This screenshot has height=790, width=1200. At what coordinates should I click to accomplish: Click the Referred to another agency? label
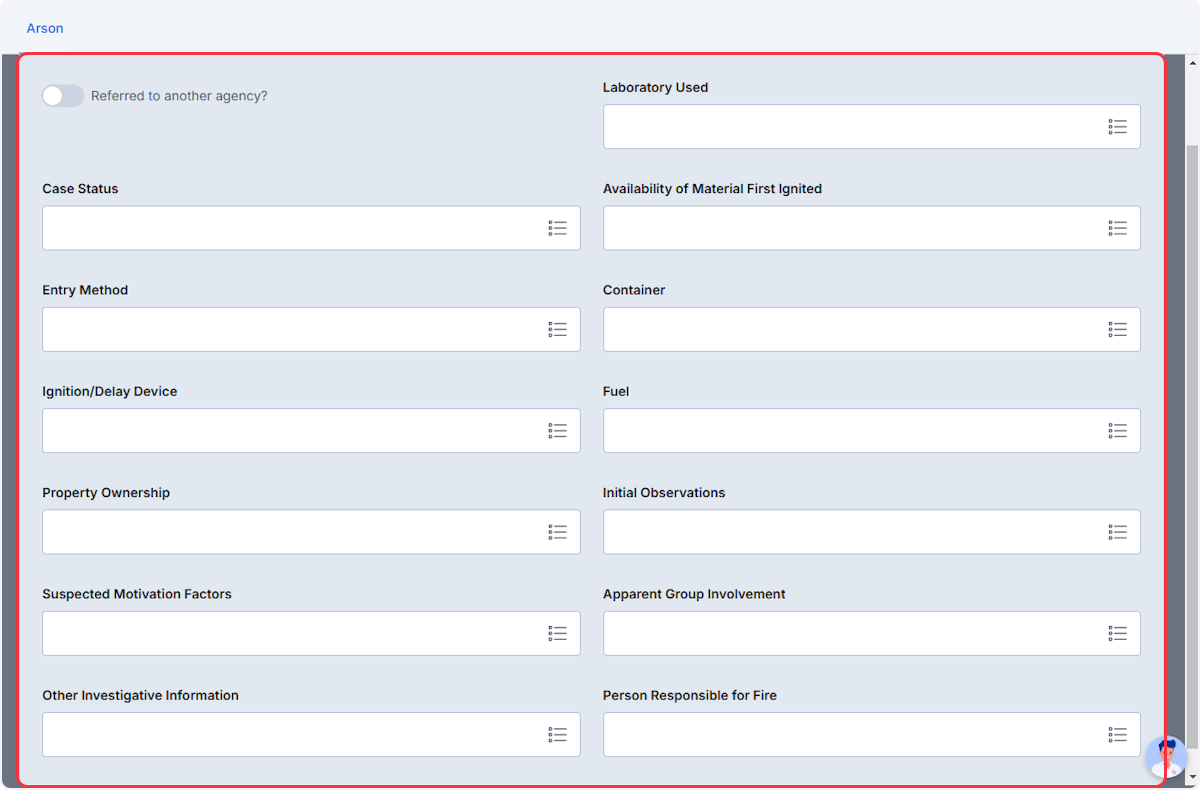click(179, 96)
